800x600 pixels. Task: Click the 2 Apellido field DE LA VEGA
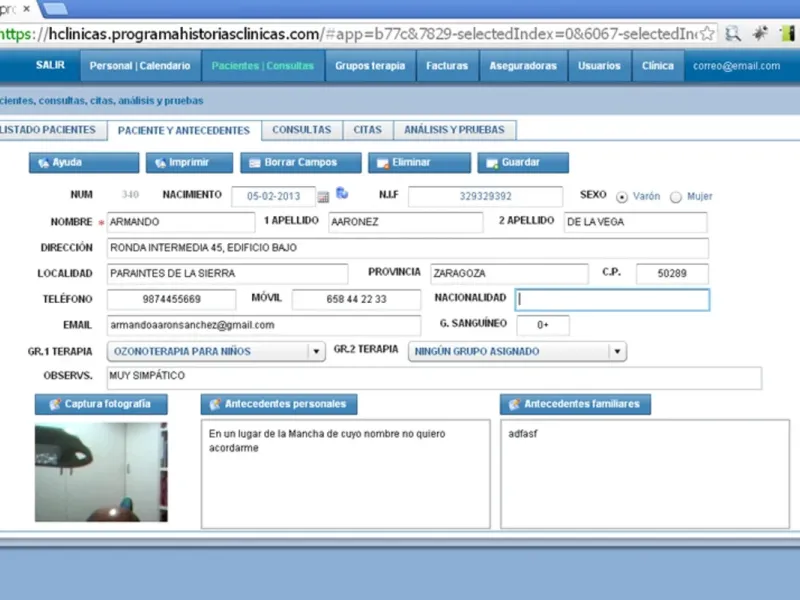click(x=635, y=222)
